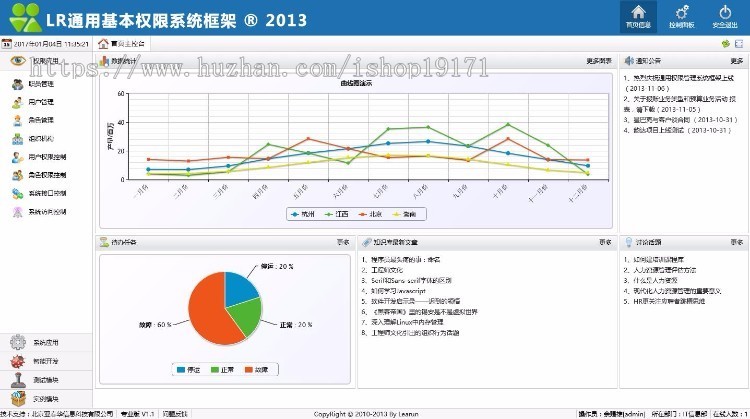Toggle the 江西 series in line chart legend
The width and height of the screenshot is (750, 419).
click(x=337, y=214)
